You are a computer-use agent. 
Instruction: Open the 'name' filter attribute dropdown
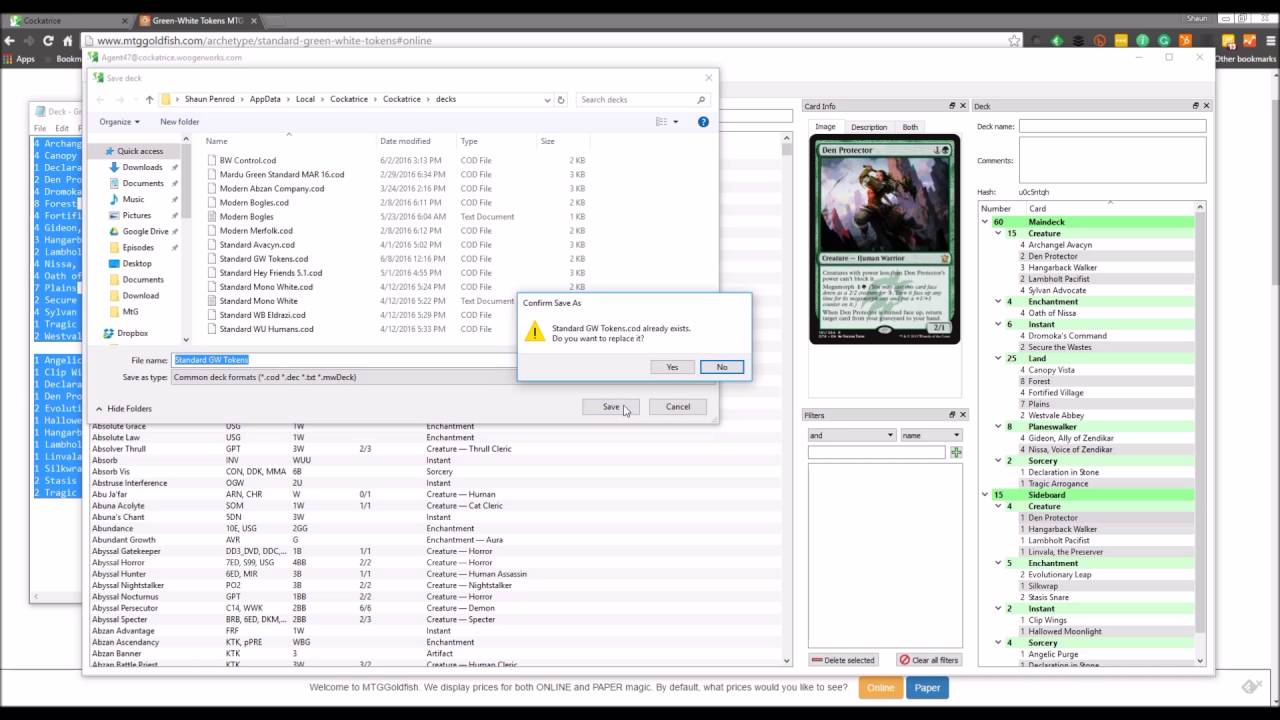click(x=930, y=435)
